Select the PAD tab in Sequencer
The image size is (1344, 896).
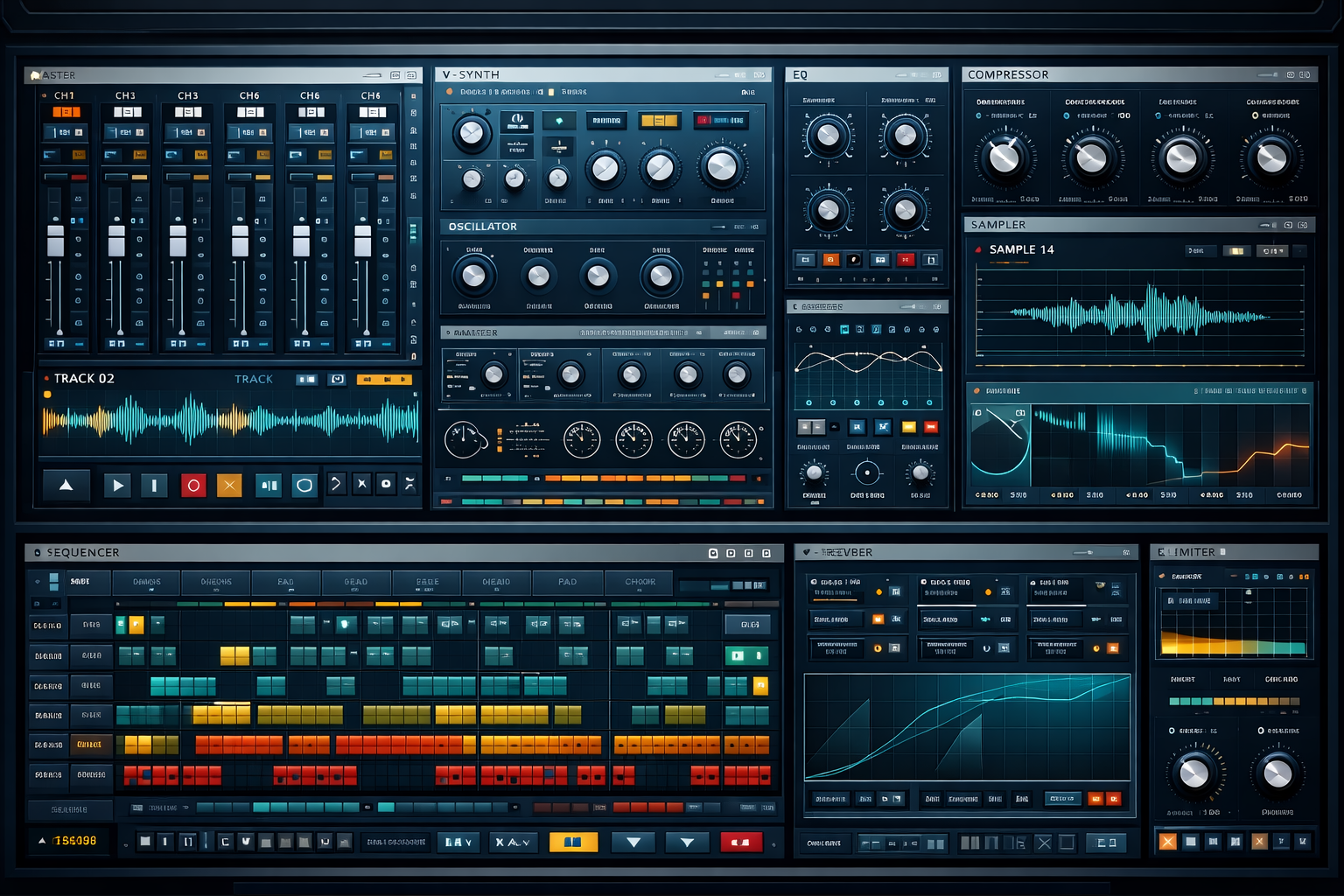point(567,582)
